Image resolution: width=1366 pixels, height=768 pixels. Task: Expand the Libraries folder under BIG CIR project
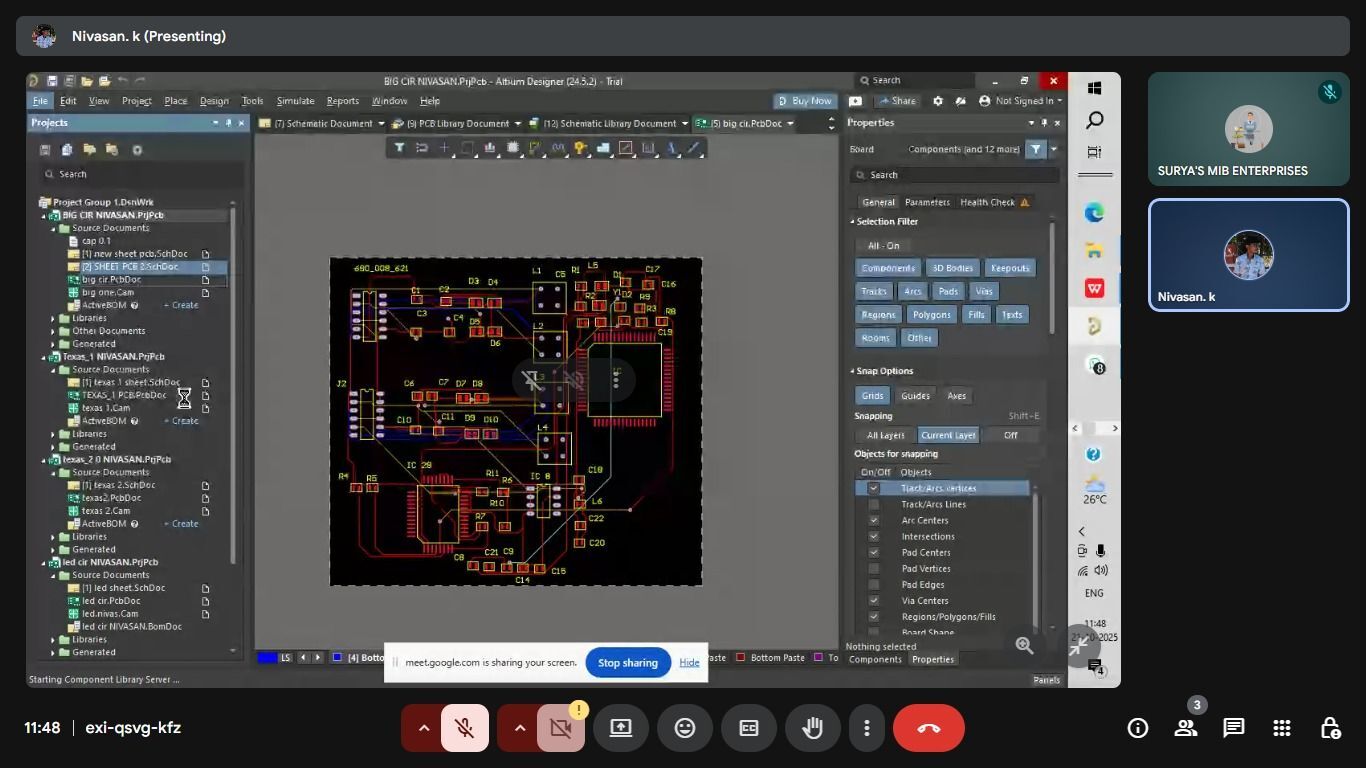53,318
